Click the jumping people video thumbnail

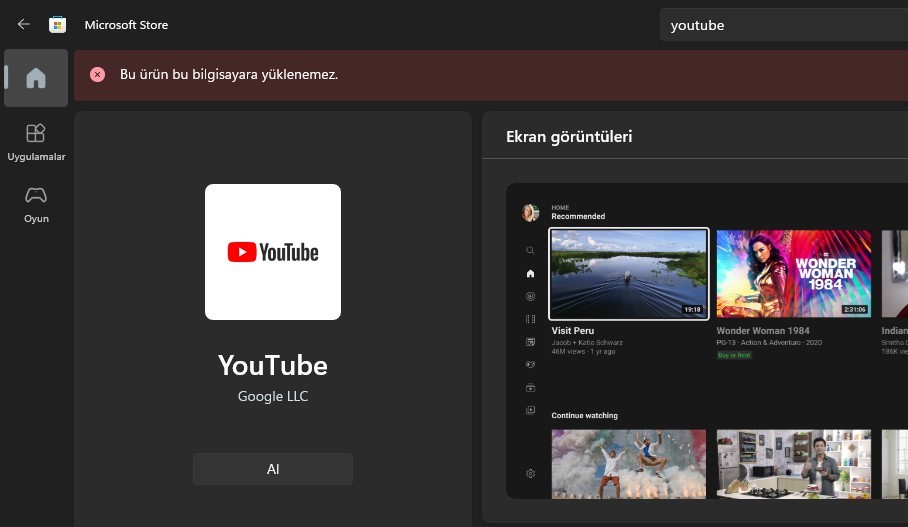(628, 464)
